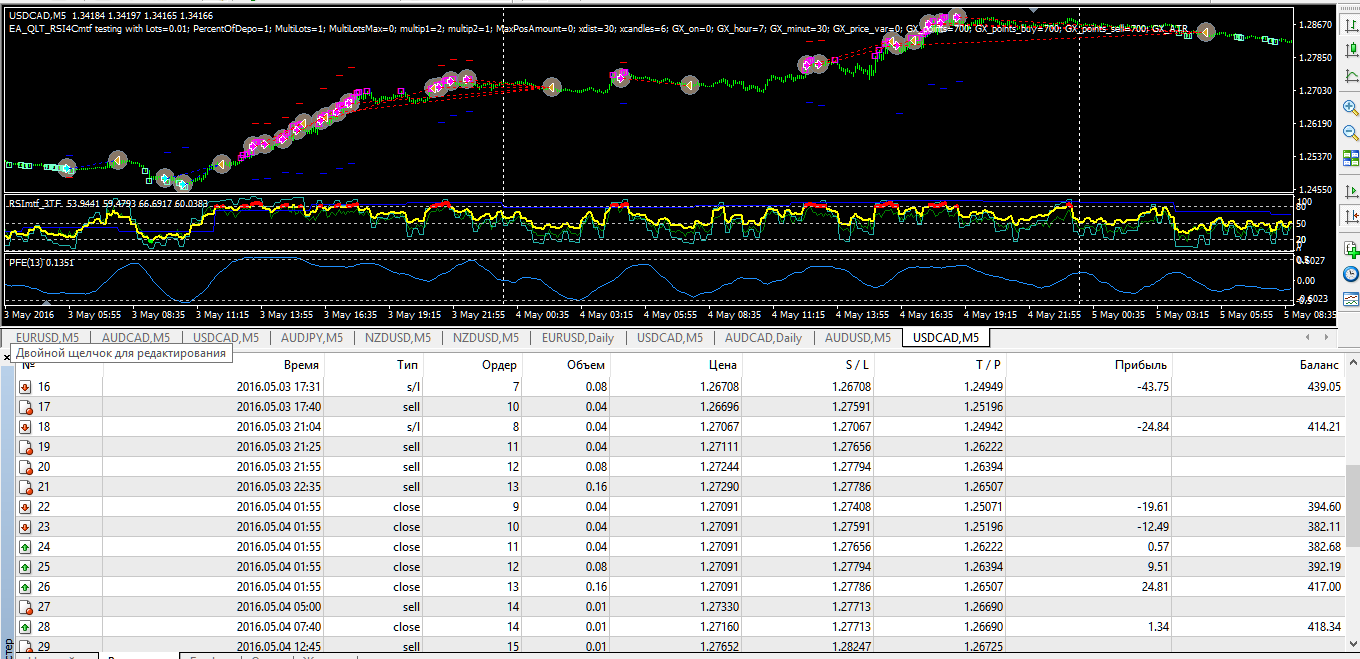Select profit cell -19.61
The height and width of the screenshot is (659, 1360).
click(1152, 507)
